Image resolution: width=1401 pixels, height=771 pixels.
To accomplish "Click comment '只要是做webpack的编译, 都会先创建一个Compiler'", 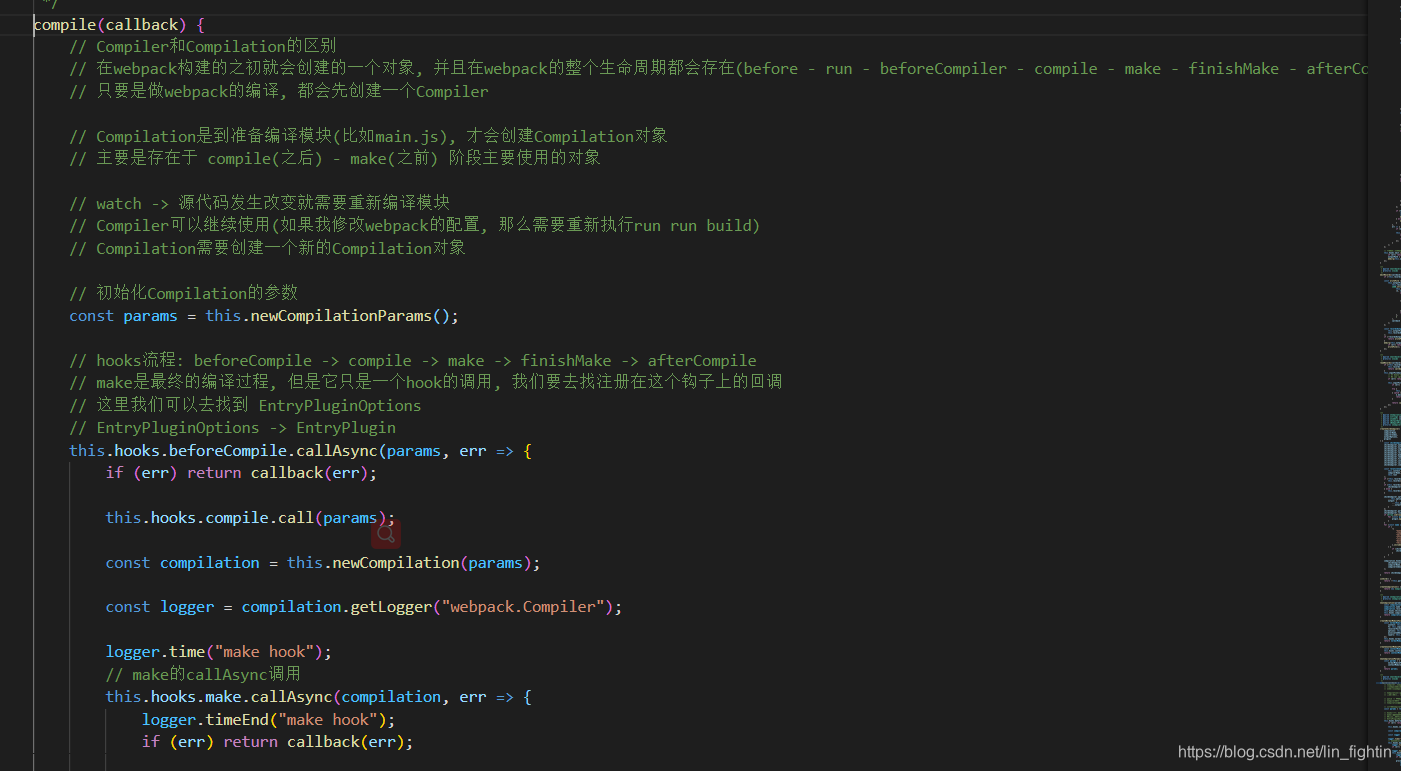I will 279,91.
